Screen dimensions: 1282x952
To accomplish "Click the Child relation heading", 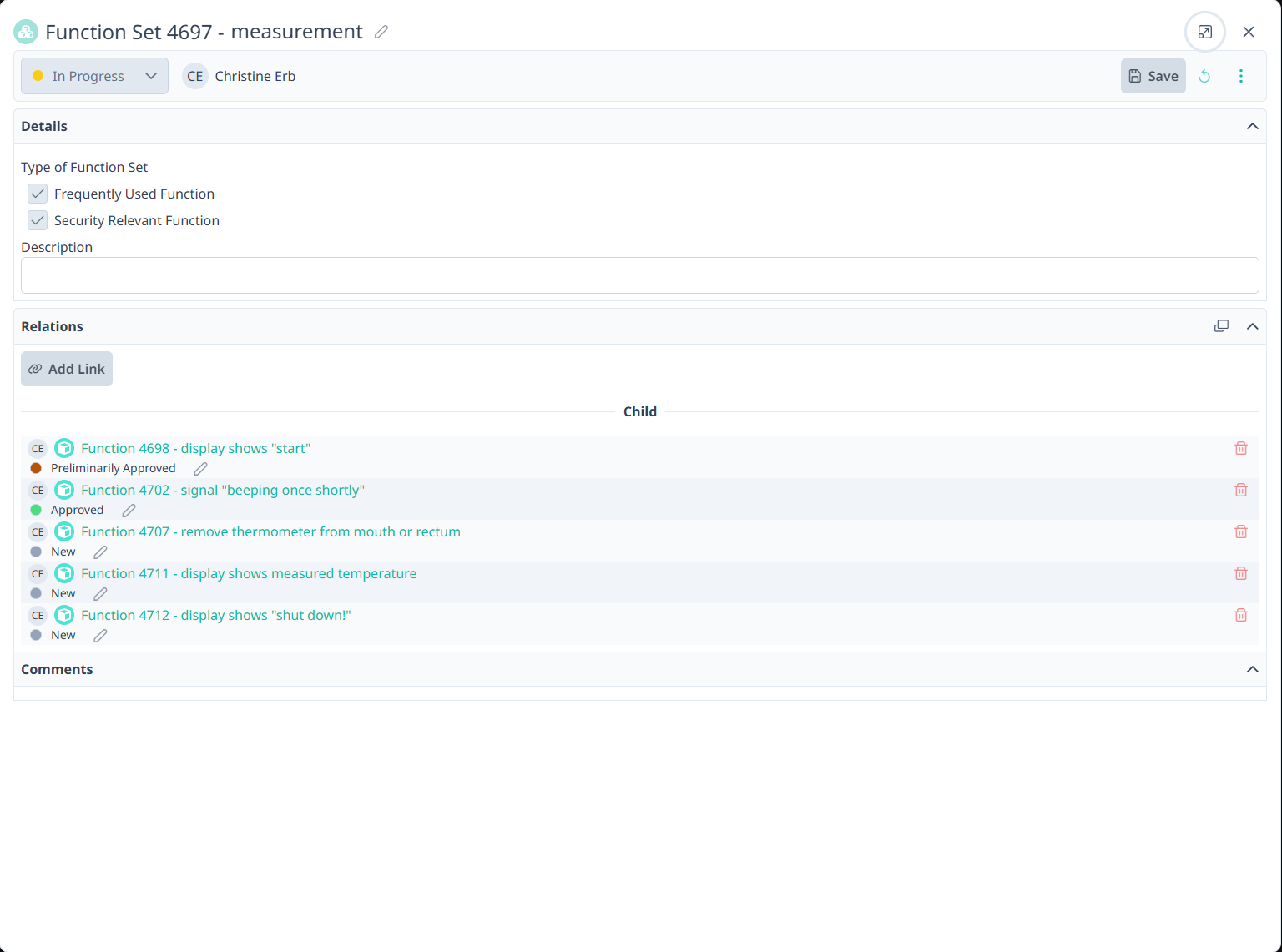I will point(640,411).
